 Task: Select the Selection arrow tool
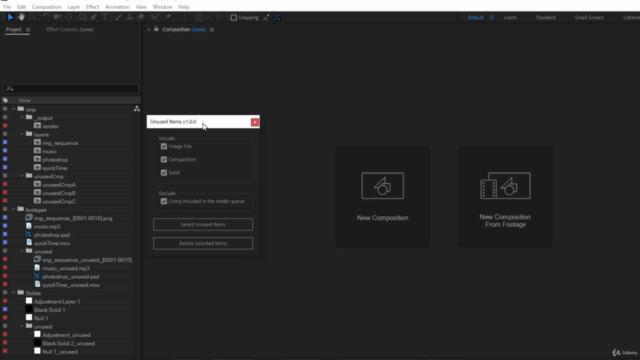(10, 17)
